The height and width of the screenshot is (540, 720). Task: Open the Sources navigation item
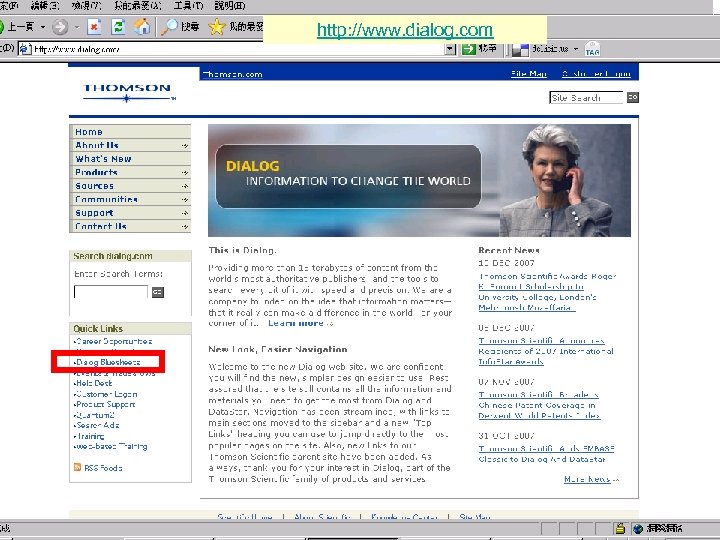click(x=130, y=186)
